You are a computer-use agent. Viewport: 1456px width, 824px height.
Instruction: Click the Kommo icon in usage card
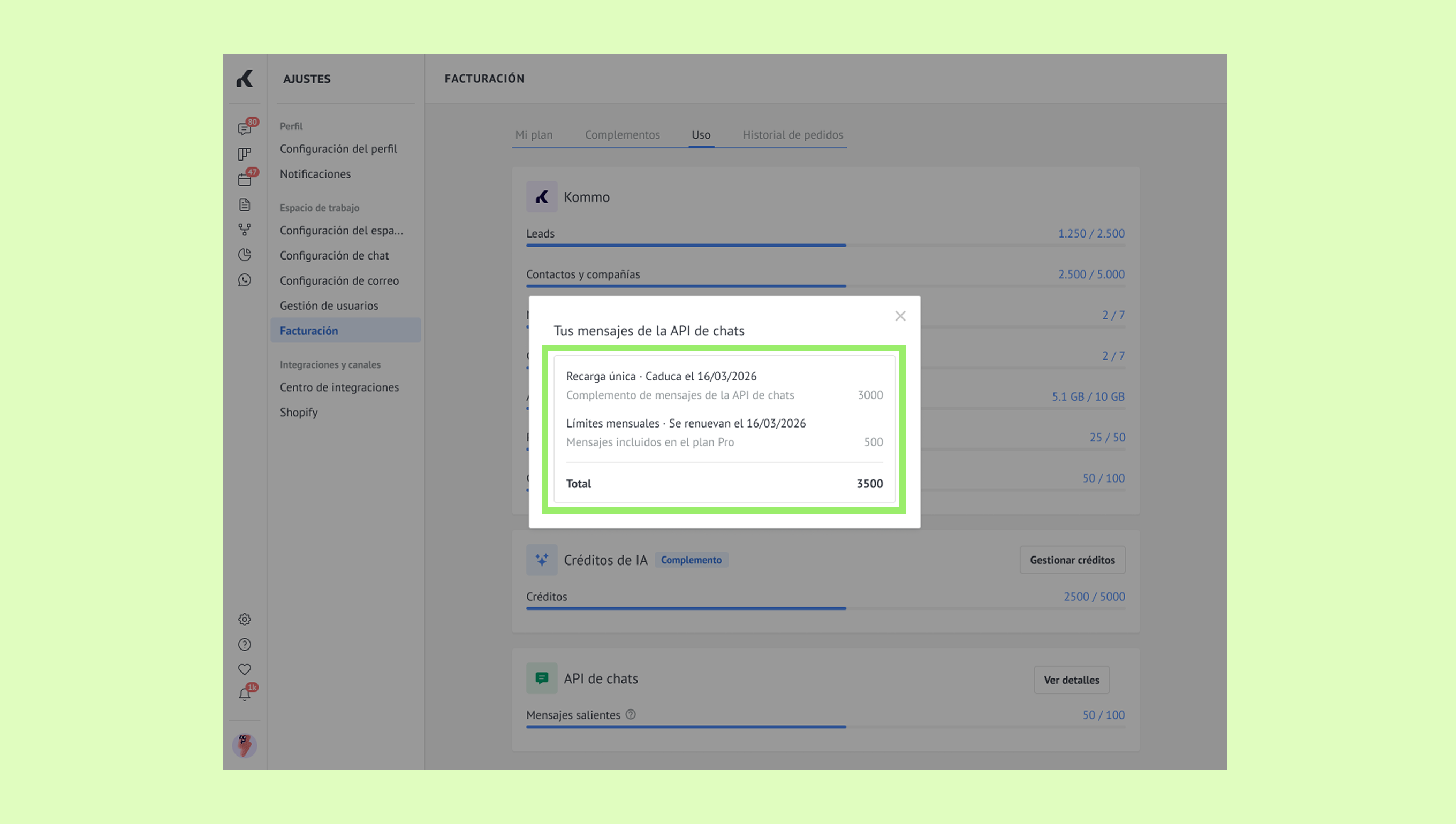coord(542,197)
